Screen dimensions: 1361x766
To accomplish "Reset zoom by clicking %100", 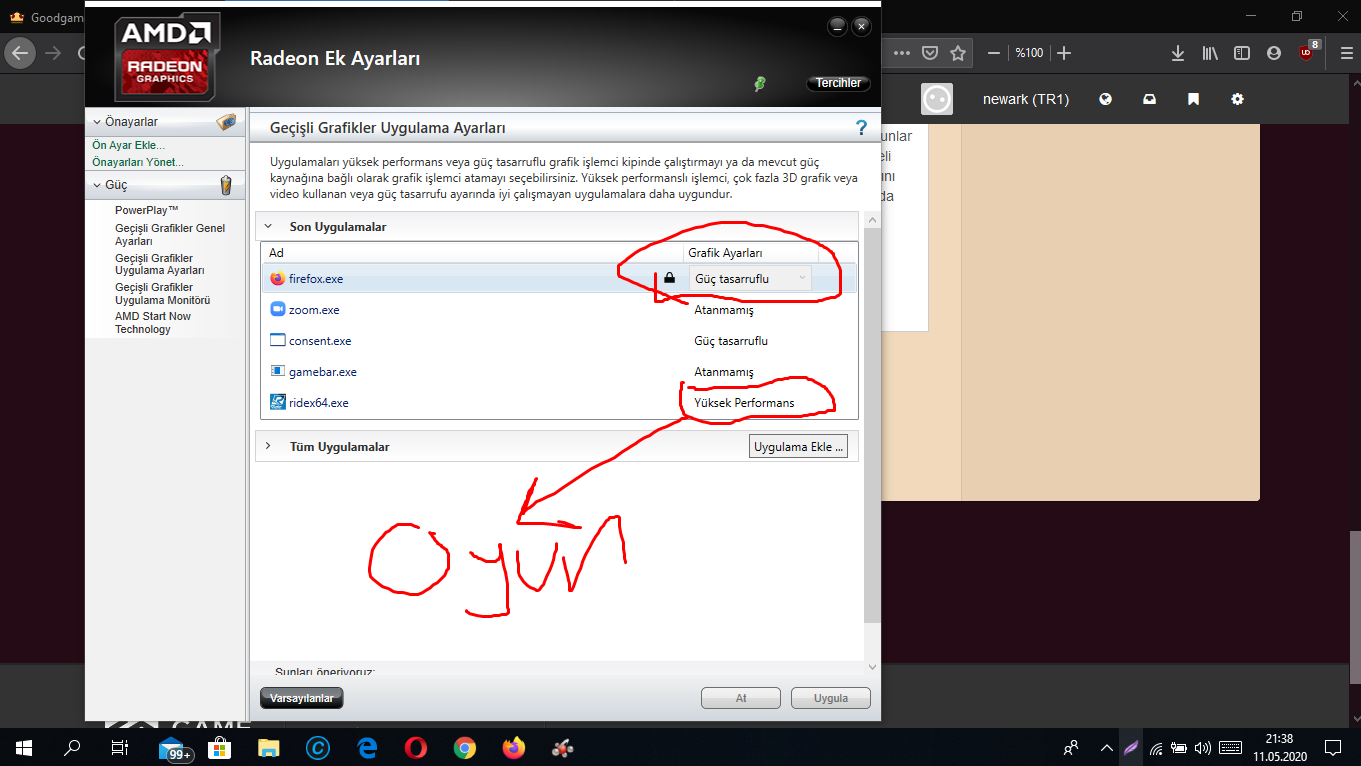I will coord(1029,53).
